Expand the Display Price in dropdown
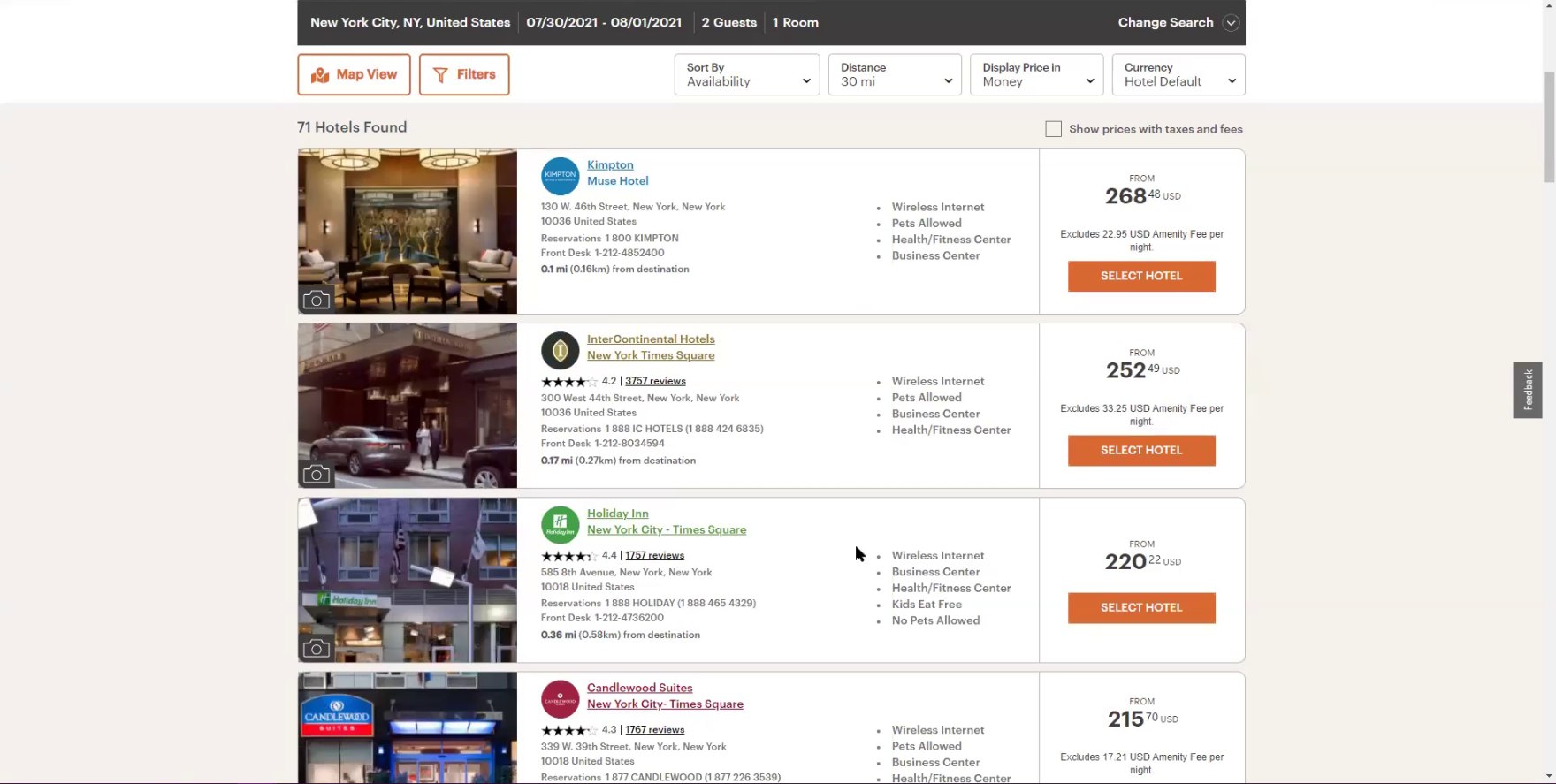 (1036, 74)
